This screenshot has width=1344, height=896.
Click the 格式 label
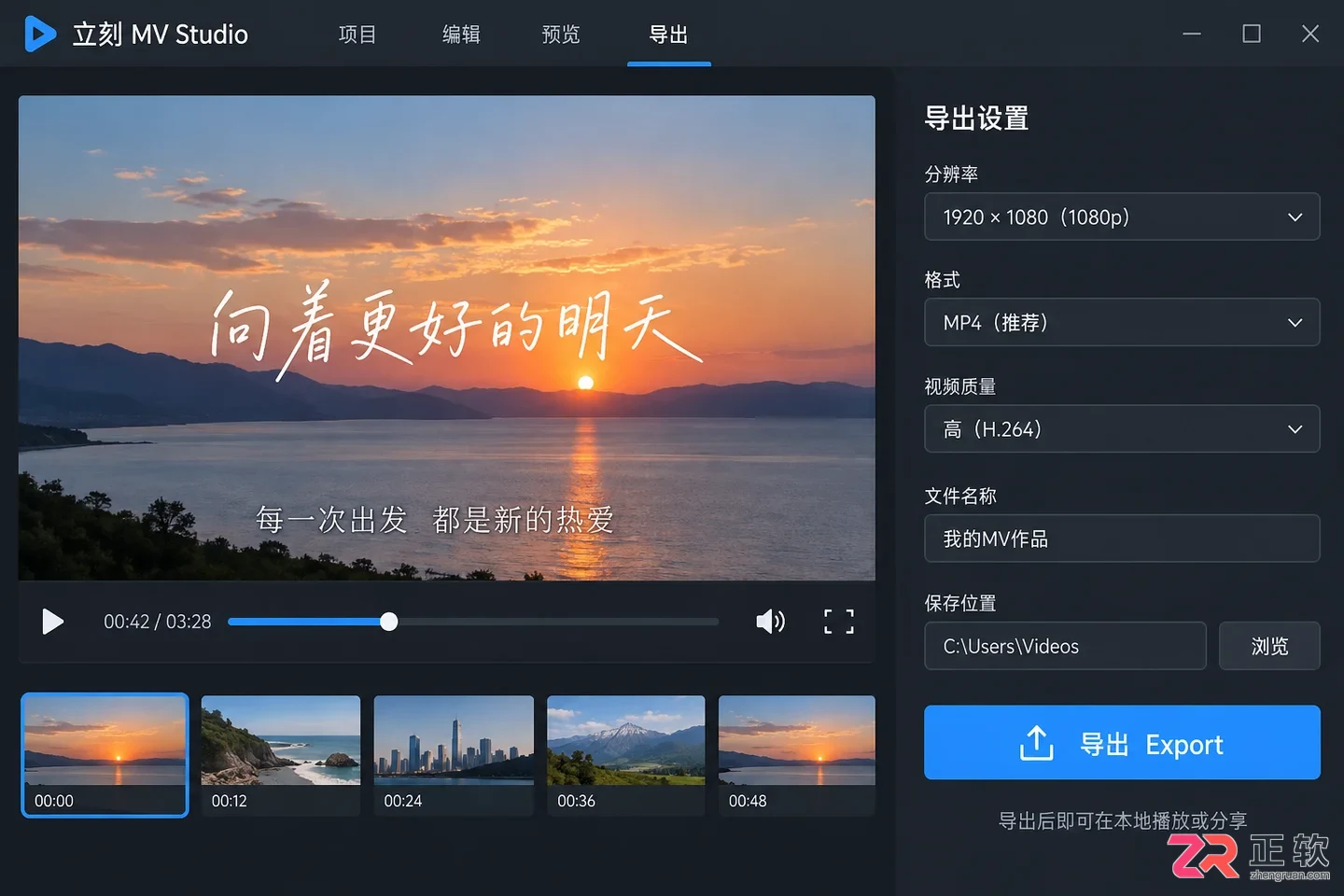(942, 279)
